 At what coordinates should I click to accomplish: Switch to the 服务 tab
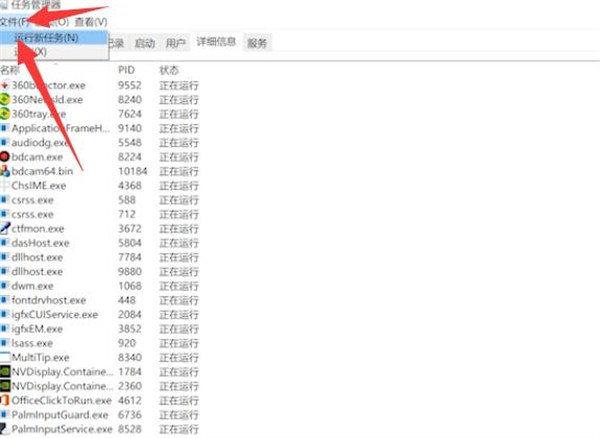257,43
